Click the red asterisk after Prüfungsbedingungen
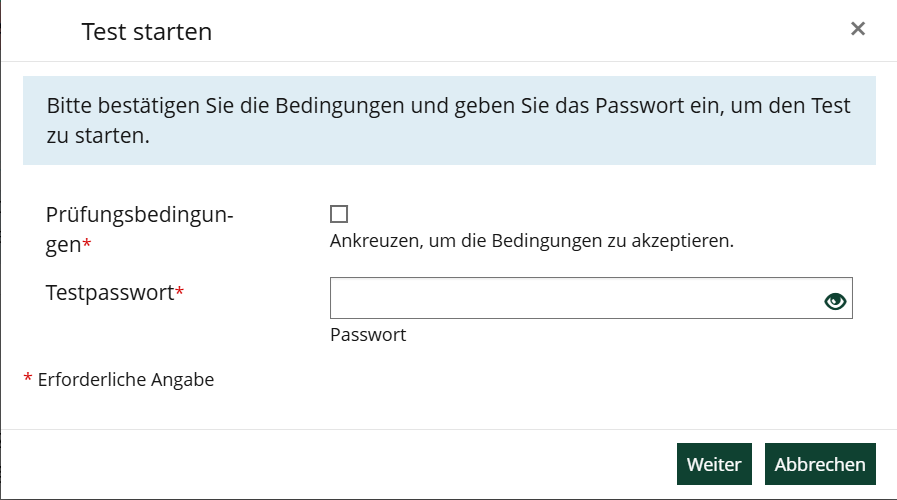Screen dimensions: 897x500 pos(87,246)
